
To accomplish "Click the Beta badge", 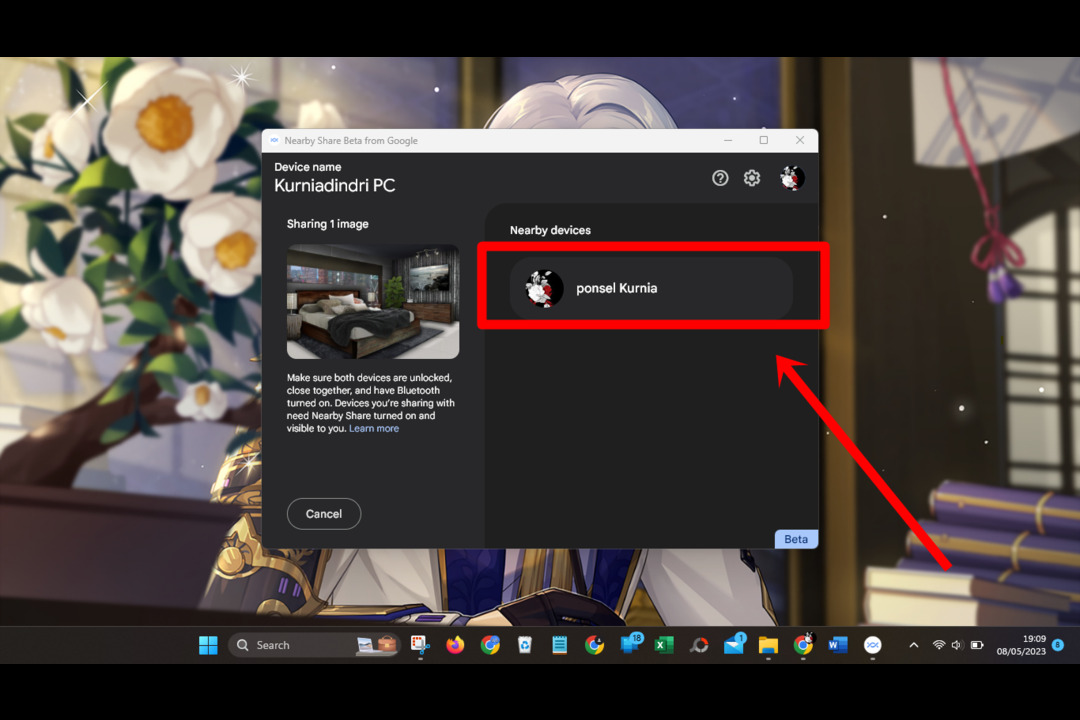I will coord(796,539).
